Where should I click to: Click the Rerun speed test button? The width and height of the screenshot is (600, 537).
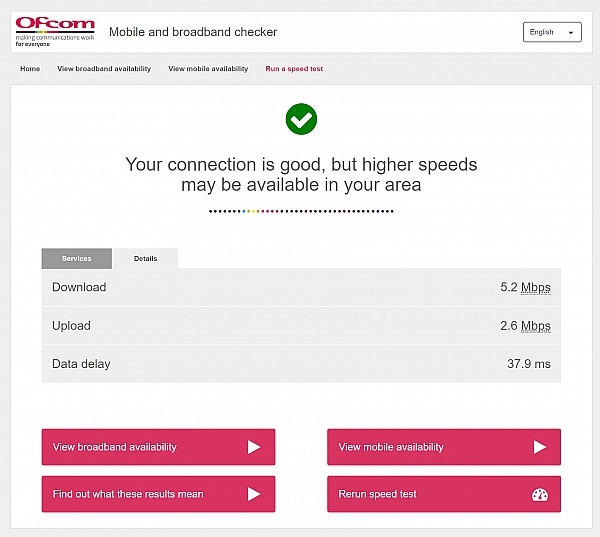444,494
